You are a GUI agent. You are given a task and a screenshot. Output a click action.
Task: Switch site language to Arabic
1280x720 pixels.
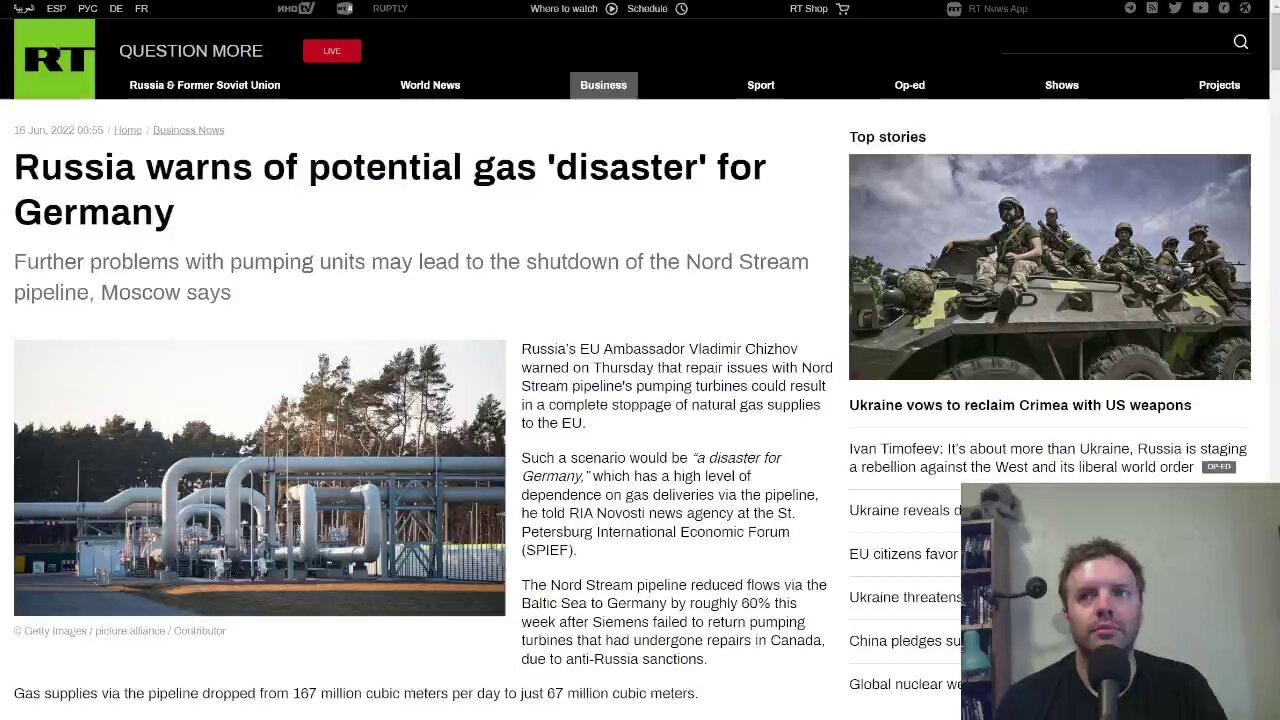24,8
